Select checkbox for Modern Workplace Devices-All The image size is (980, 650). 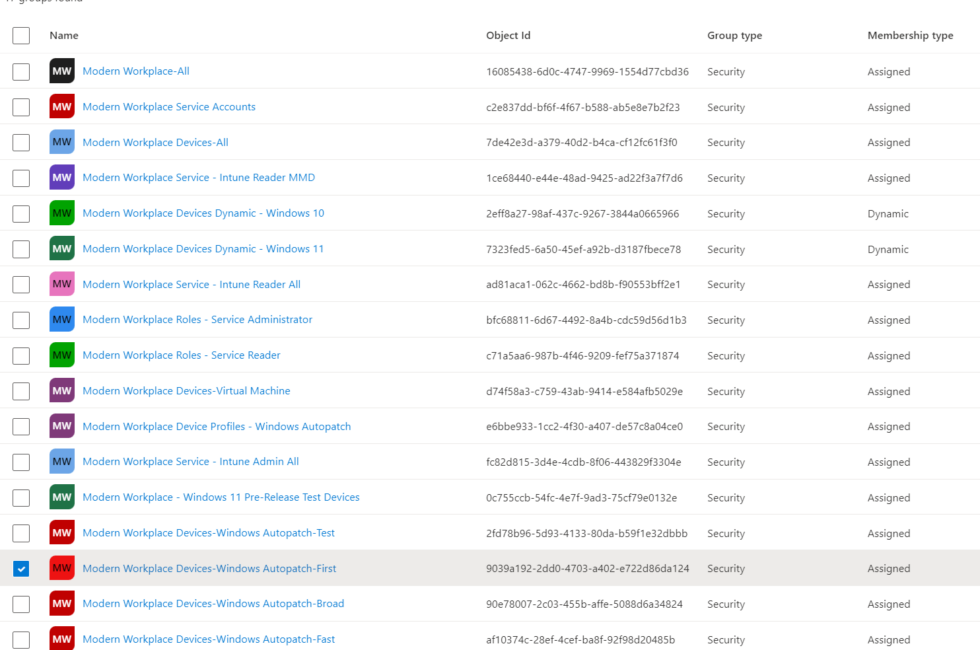click(x=21, y=142)
